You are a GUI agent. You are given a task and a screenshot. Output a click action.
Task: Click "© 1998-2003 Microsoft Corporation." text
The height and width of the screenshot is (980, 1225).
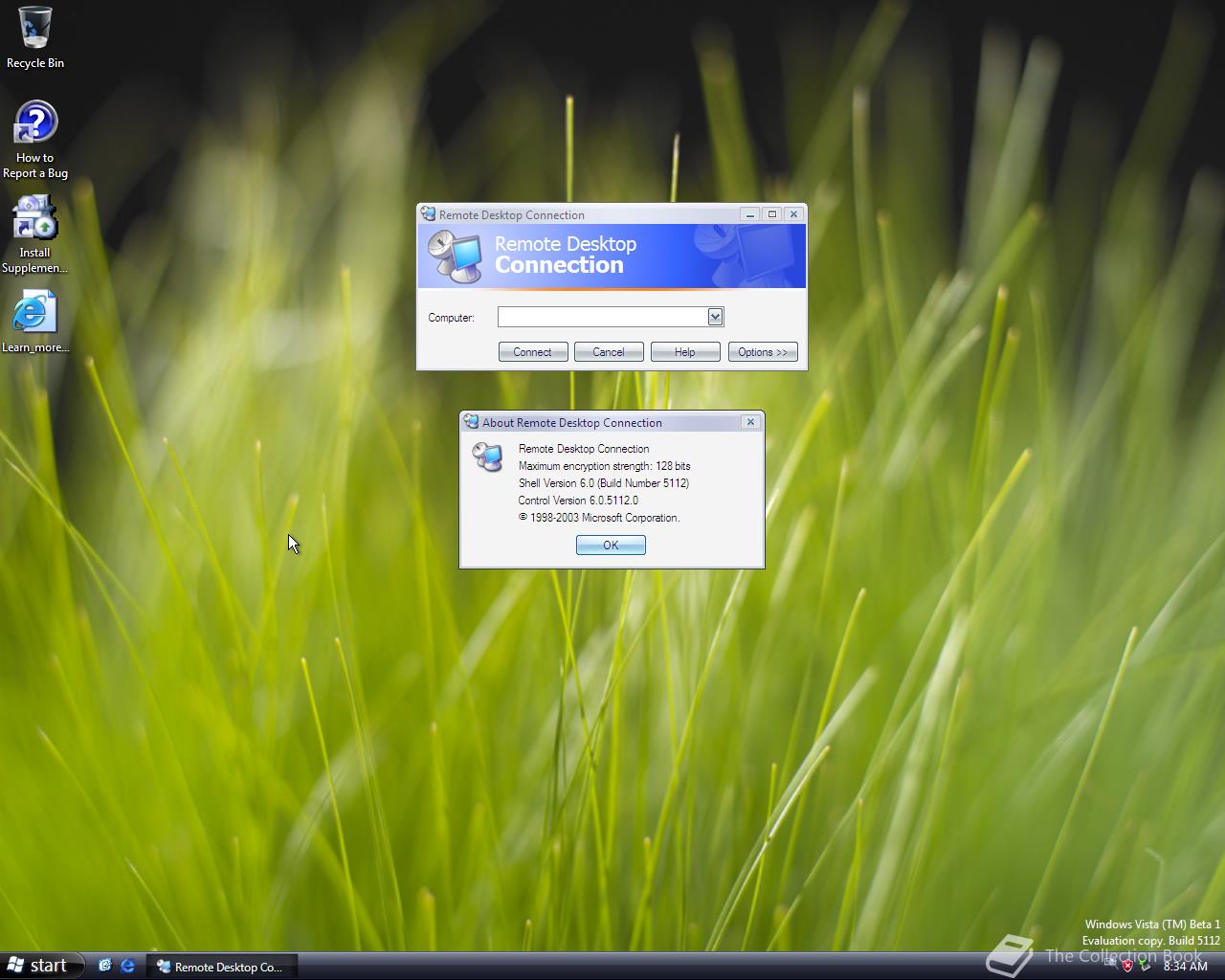599,518
